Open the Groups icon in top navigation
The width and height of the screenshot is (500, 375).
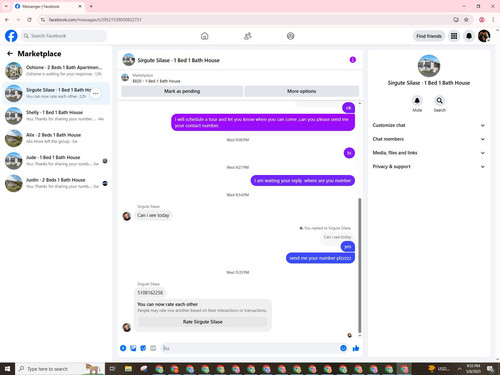pos(290,36)
